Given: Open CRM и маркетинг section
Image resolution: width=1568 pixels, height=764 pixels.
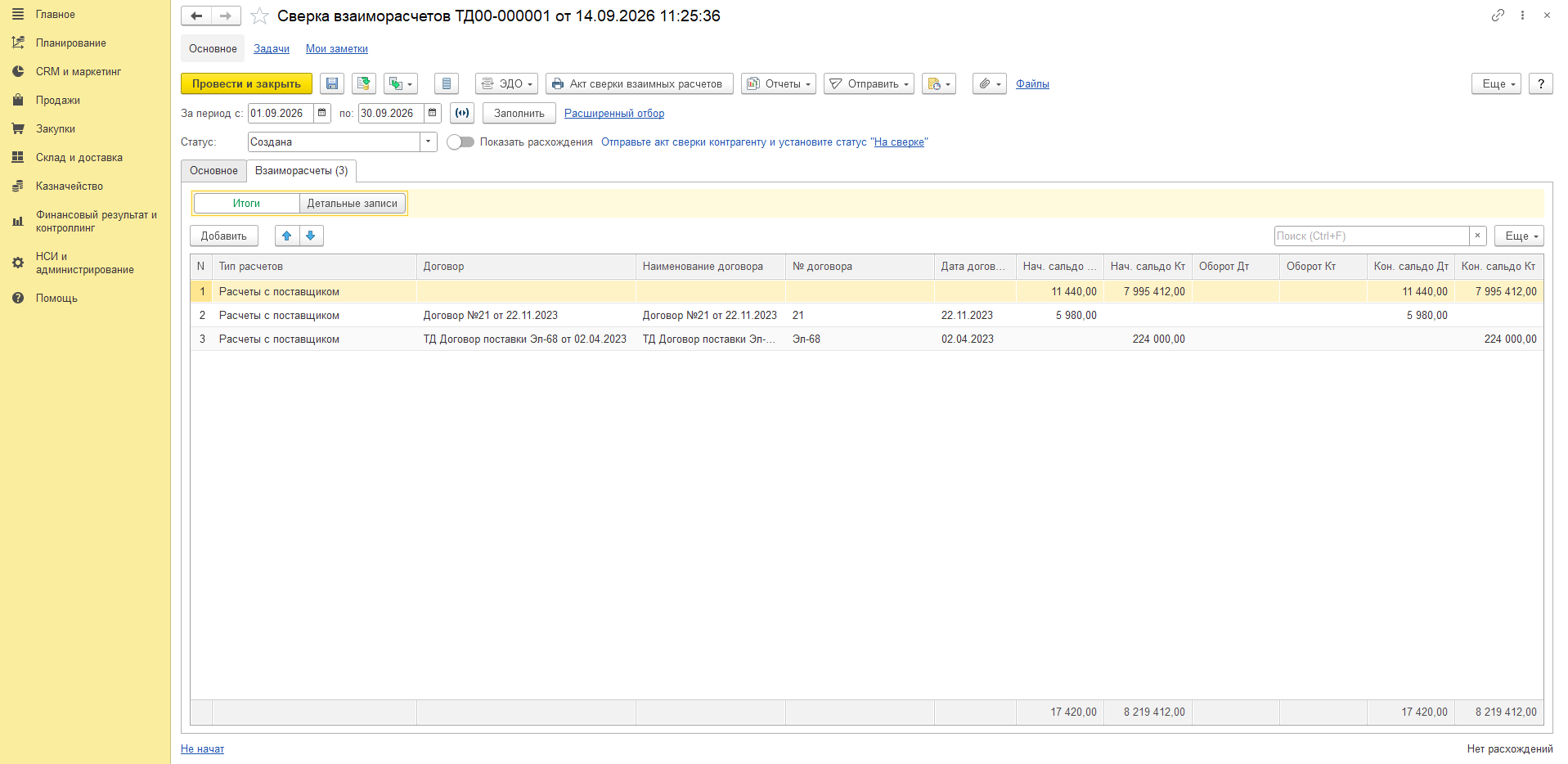Looking at the screenshot, I should click(x=79, y=72).
